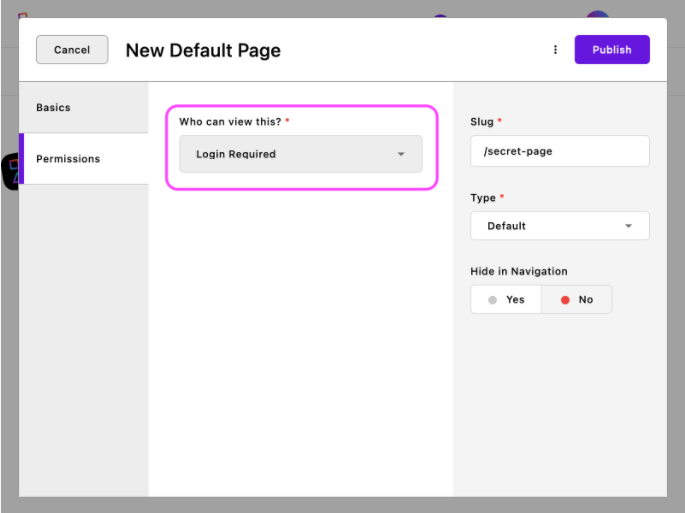Set Hide in Navigation to No

[x=576, y=300]
